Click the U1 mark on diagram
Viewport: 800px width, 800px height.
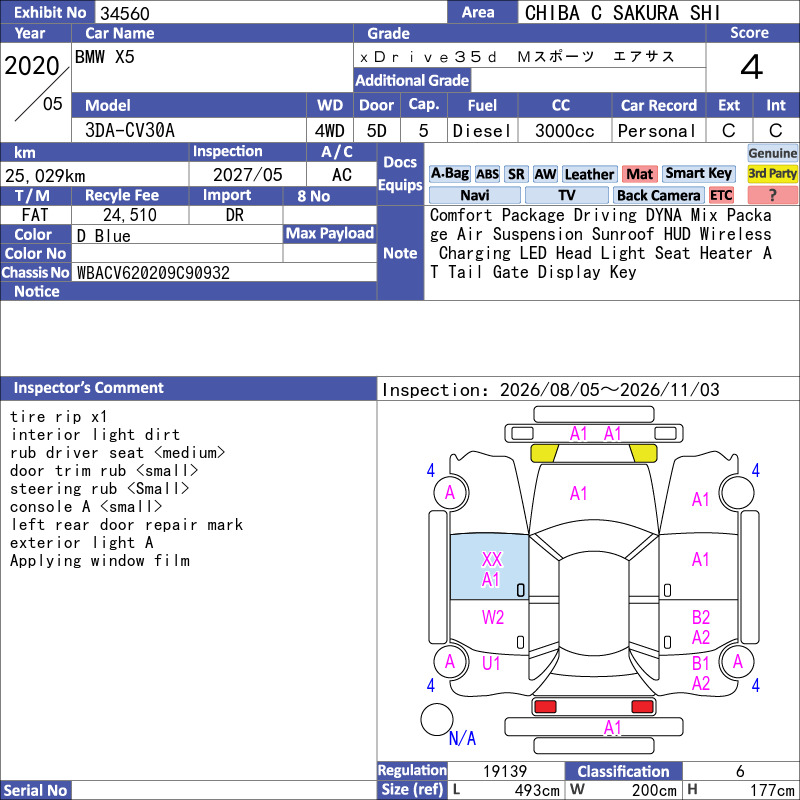(x=491, y=663)
